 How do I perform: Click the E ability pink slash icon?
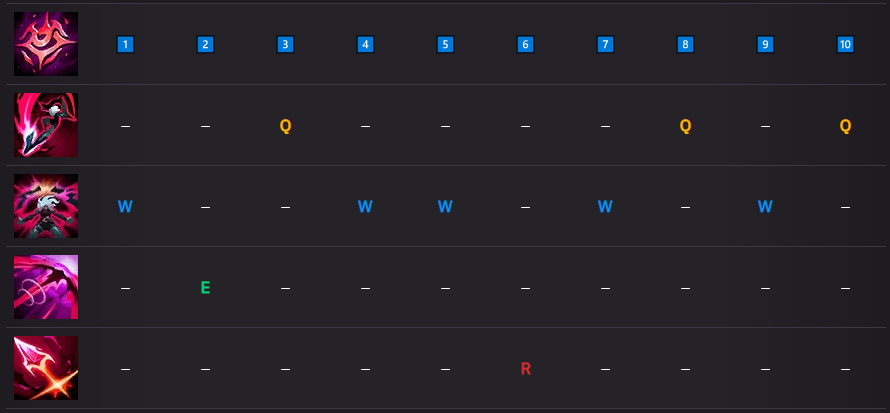(45, 287)
